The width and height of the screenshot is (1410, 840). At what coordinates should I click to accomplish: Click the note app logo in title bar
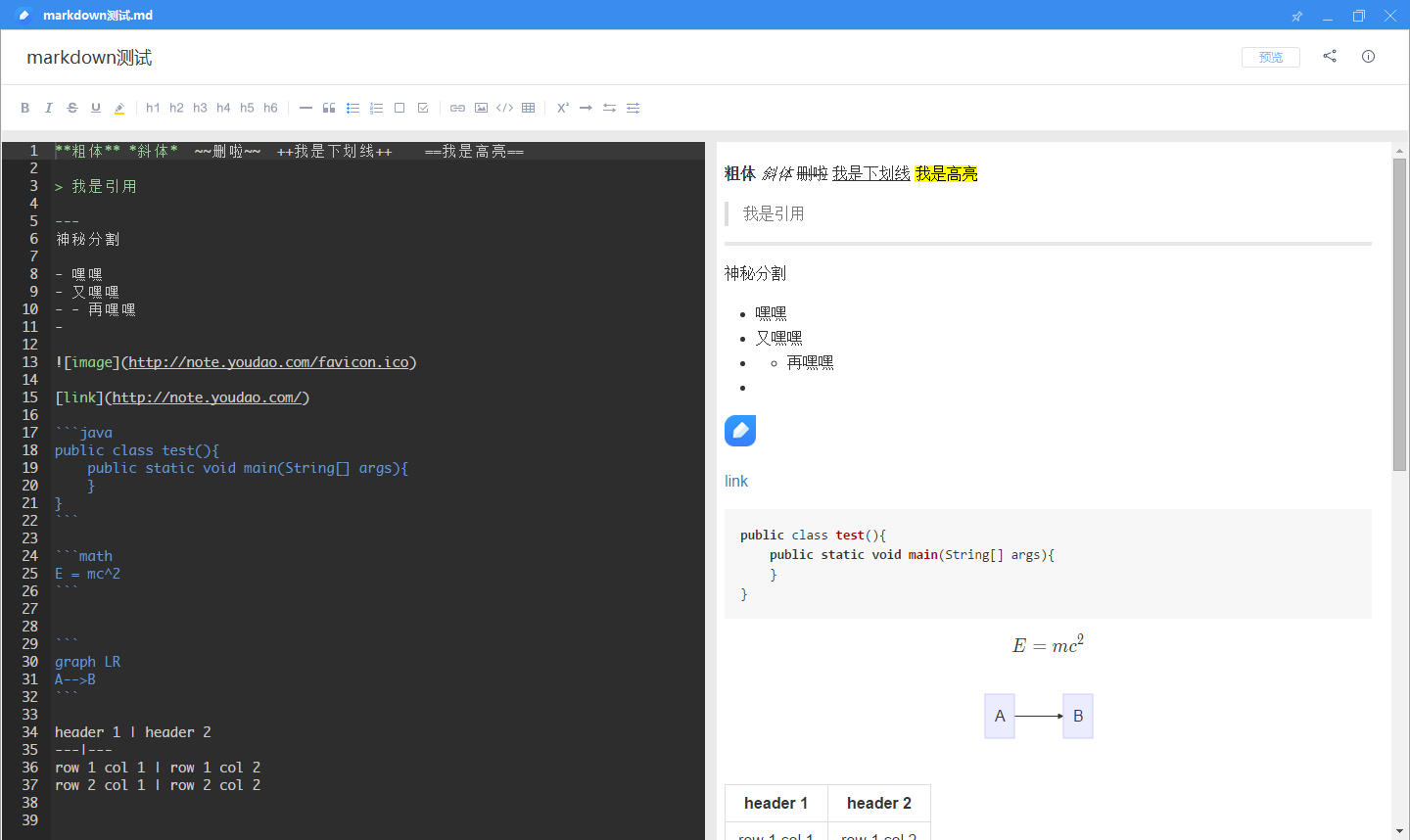pos(23,15)
